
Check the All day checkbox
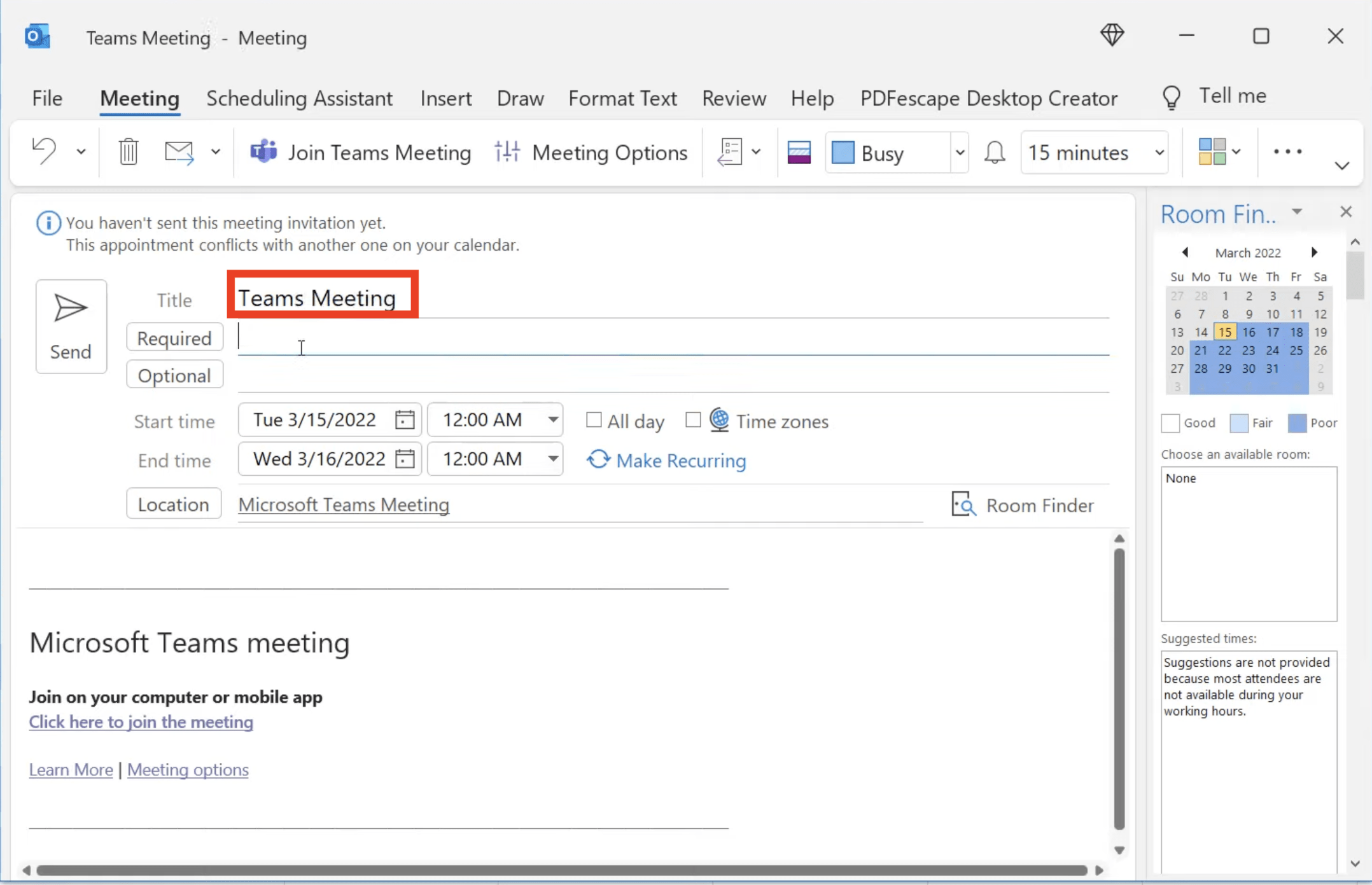pos(594,420)
